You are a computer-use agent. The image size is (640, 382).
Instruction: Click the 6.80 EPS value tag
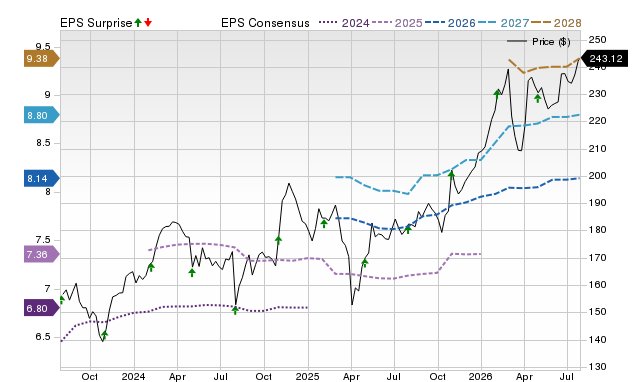coord(42,309)
